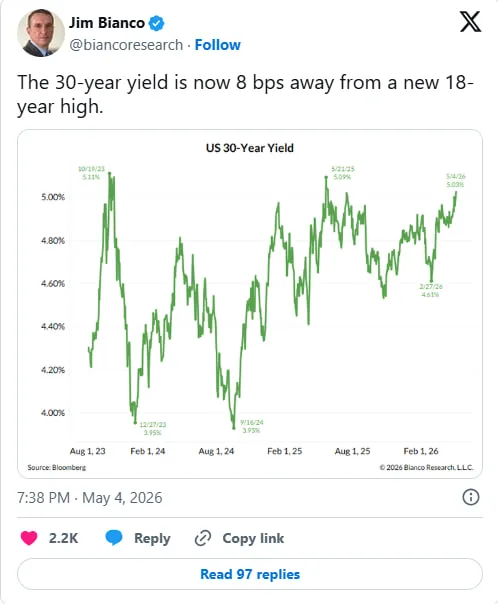Click the blue verified checkmark badge

click(156, 23)
